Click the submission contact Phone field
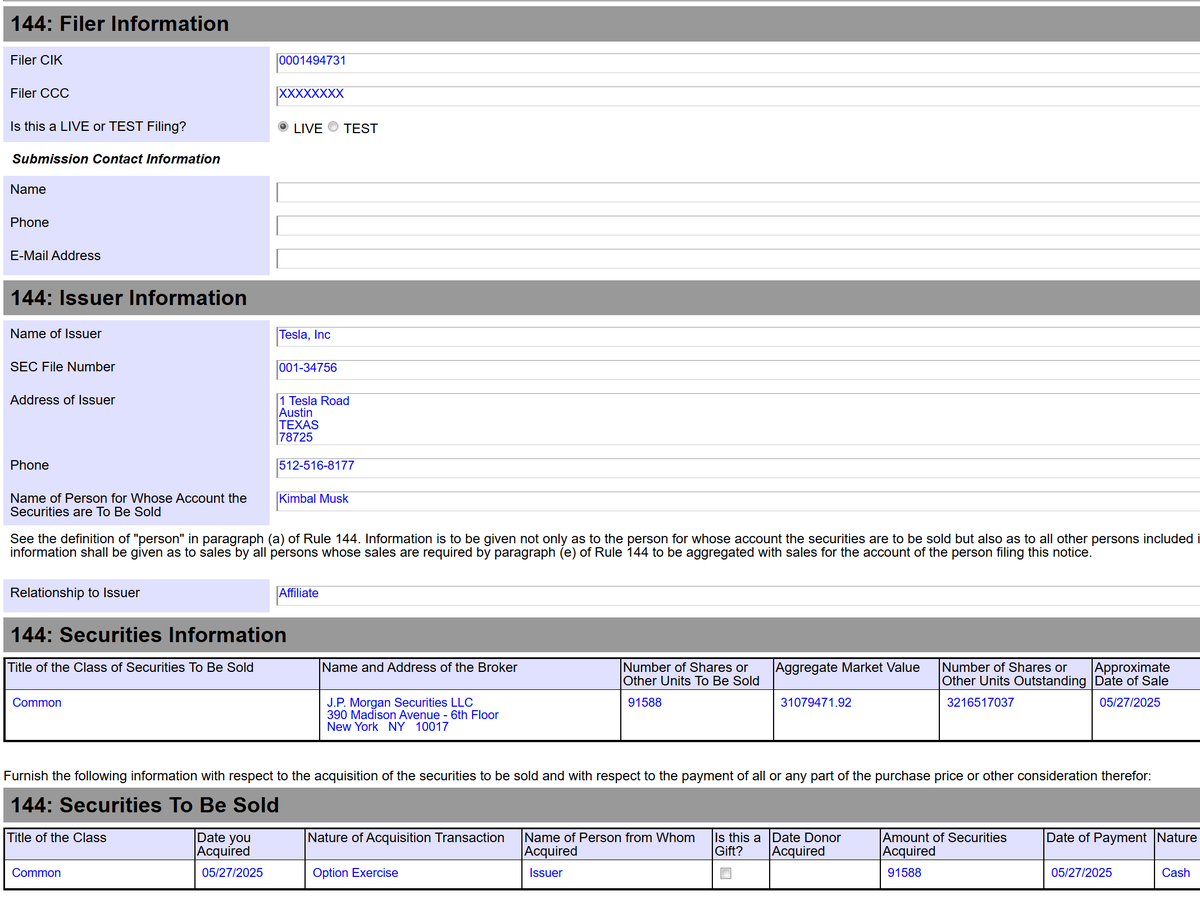The image size is (1200, 900). pos(738,225)
